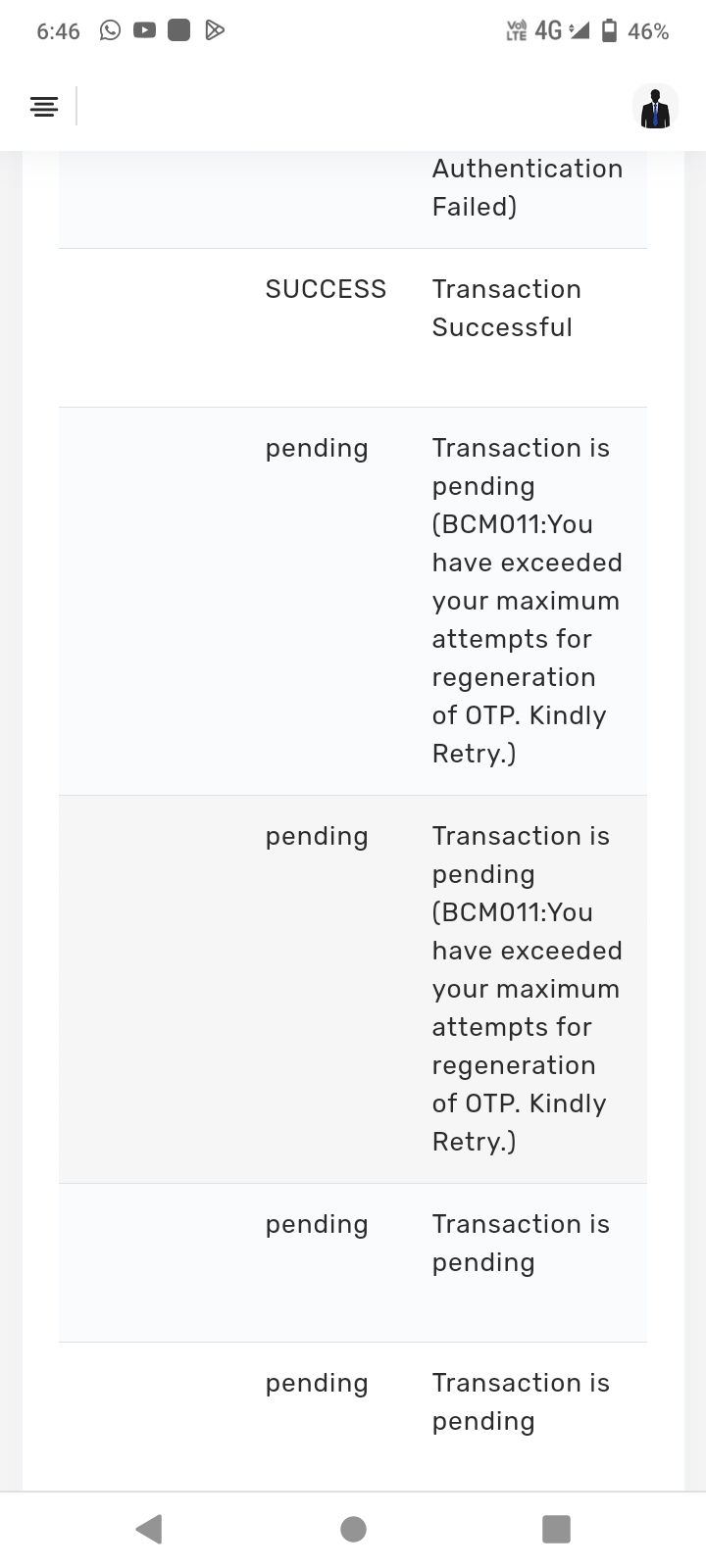Viewport: 706px width, 1568px height.
Task: Select the SUCCESS status cell
Action: (326, 289)
